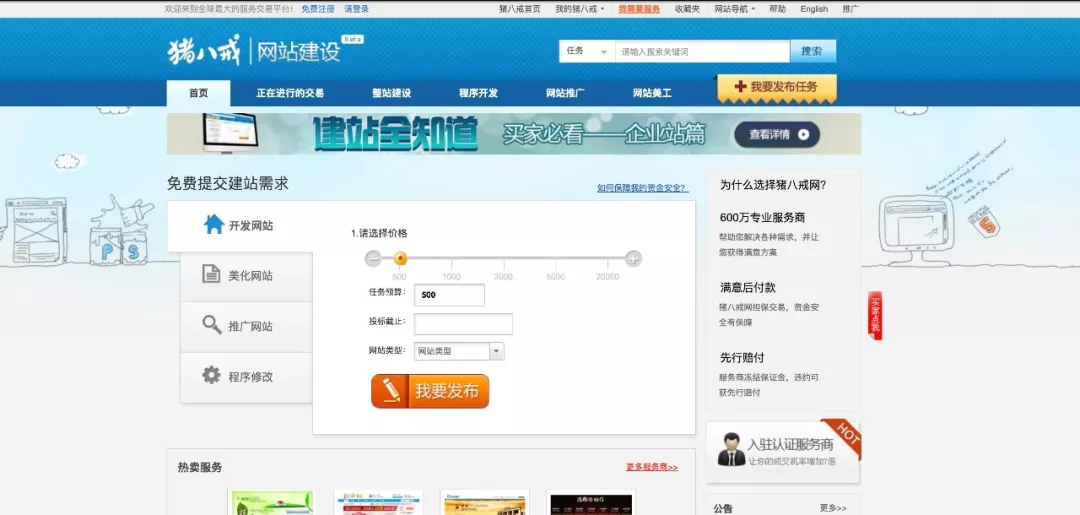
Task: Open the 我的猪八戒 dropdown menu
Action: [x=580, y=9]
